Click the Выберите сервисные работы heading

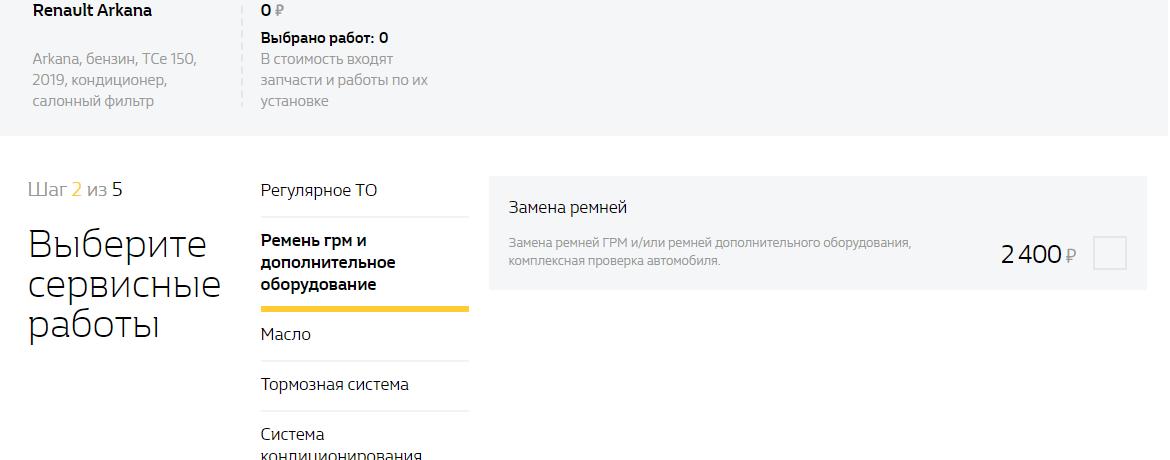[x=124, y=285]
